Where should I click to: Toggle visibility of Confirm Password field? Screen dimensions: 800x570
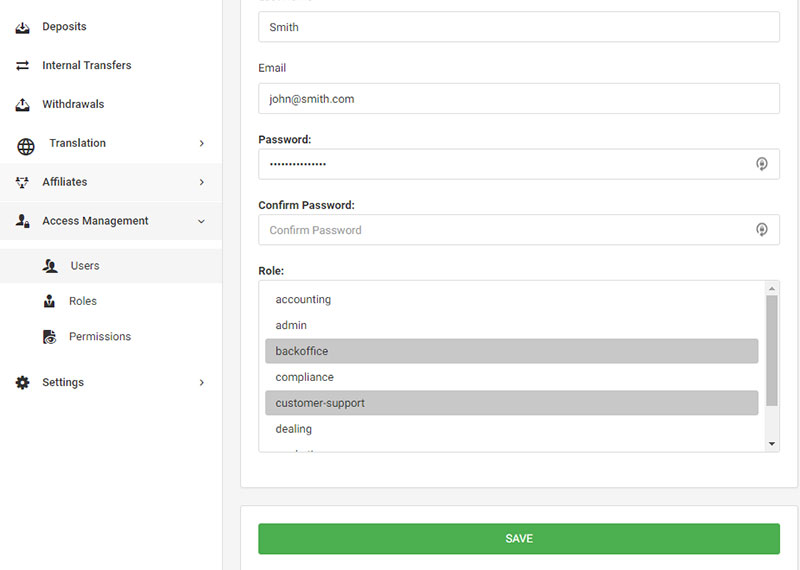(761, 230)
